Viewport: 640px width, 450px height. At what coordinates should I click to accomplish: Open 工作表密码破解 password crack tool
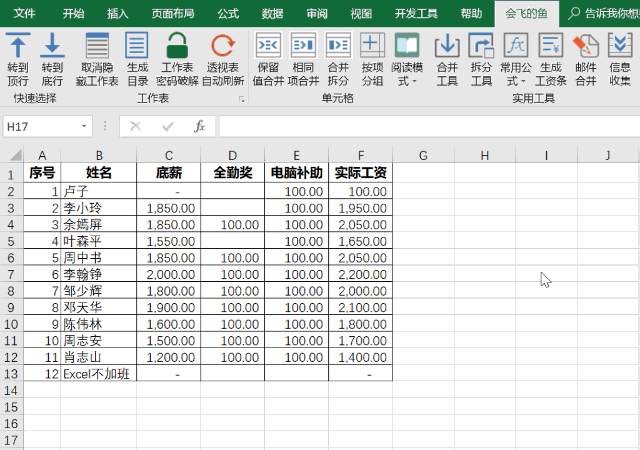177,46
